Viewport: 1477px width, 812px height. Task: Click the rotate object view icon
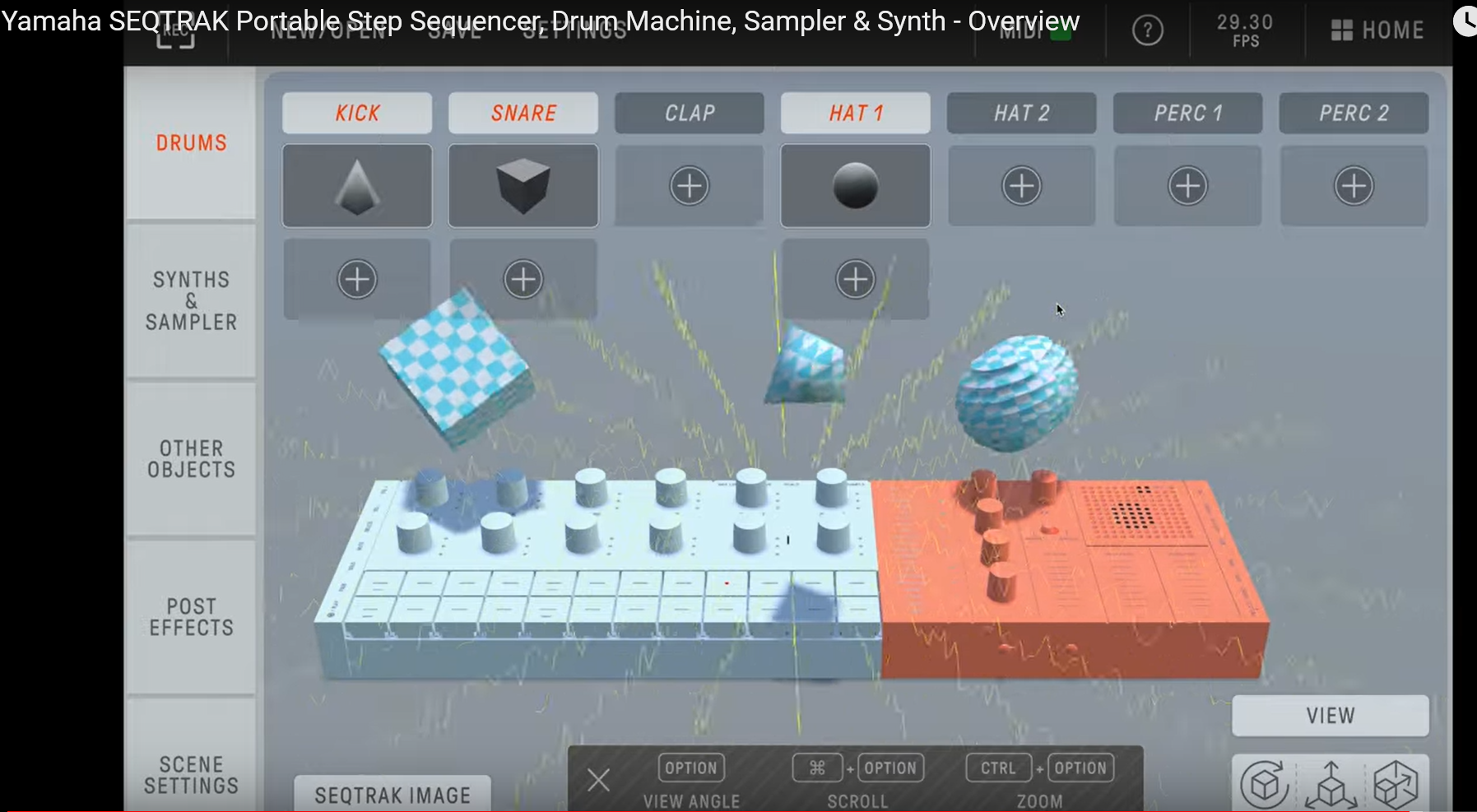[1265, 784]
